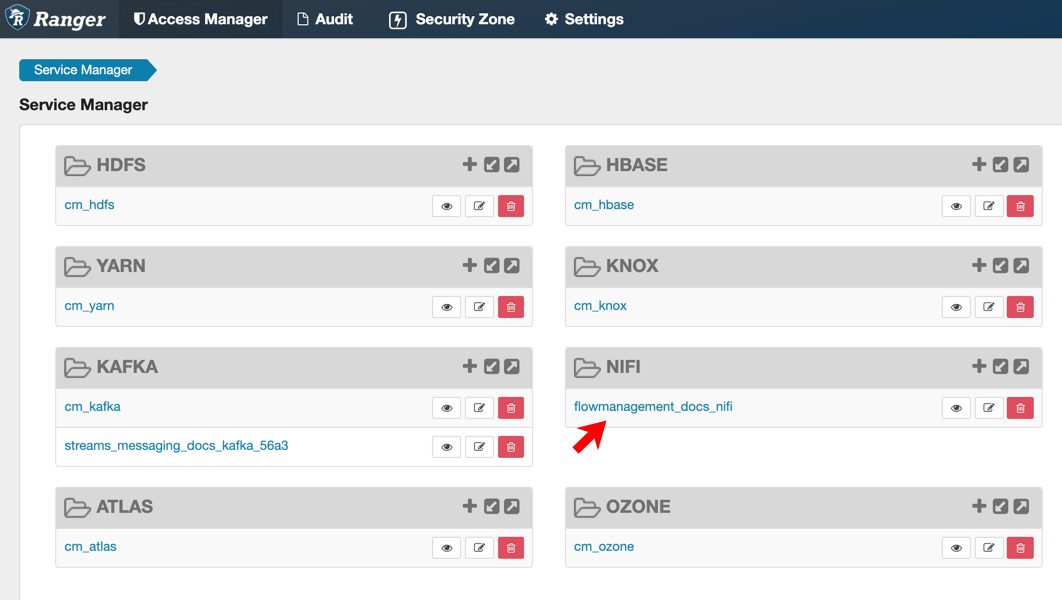View cm_ozone service details with eye icon
This screenshot has height=600, width=1062.
pyautogui.click(x=956, y=548)
